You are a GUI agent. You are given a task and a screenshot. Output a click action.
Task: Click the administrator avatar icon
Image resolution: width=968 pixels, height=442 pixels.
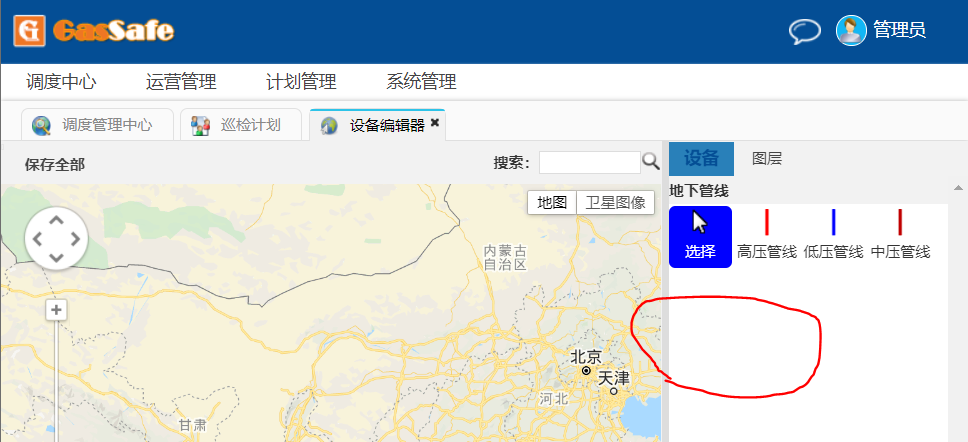851,31
